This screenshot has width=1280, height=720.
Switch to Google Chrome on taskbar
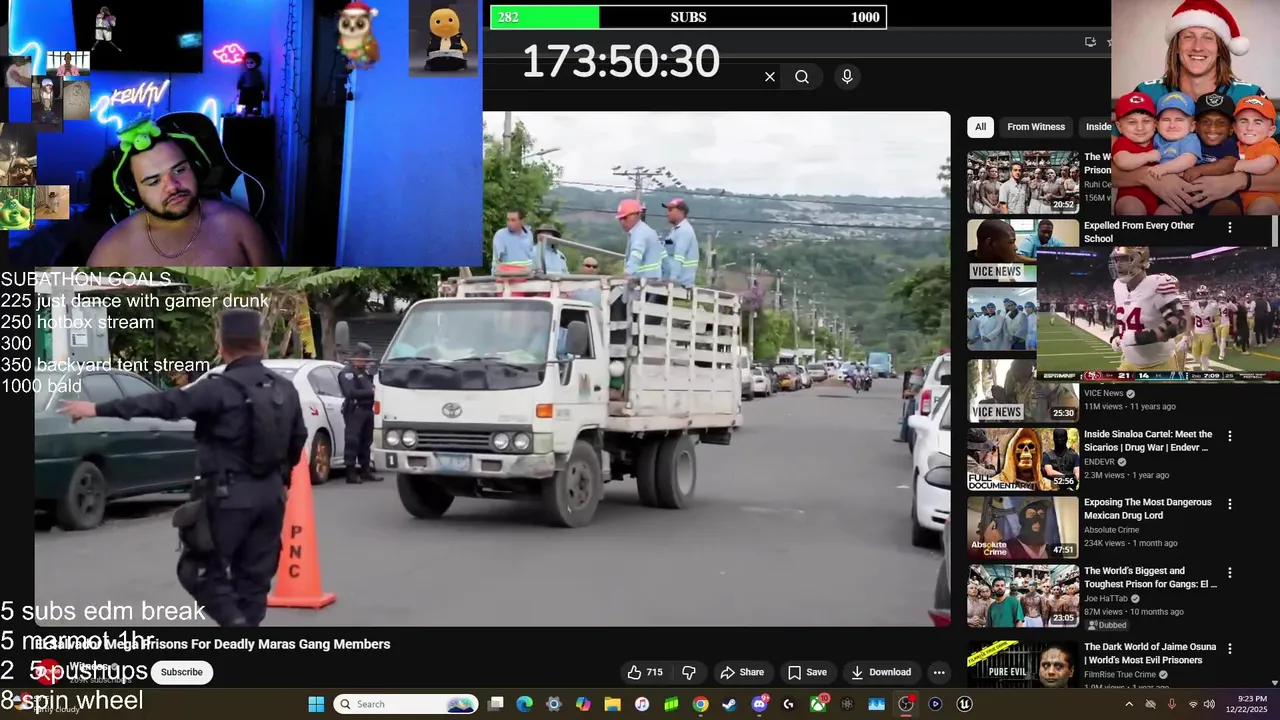(700, 704)
